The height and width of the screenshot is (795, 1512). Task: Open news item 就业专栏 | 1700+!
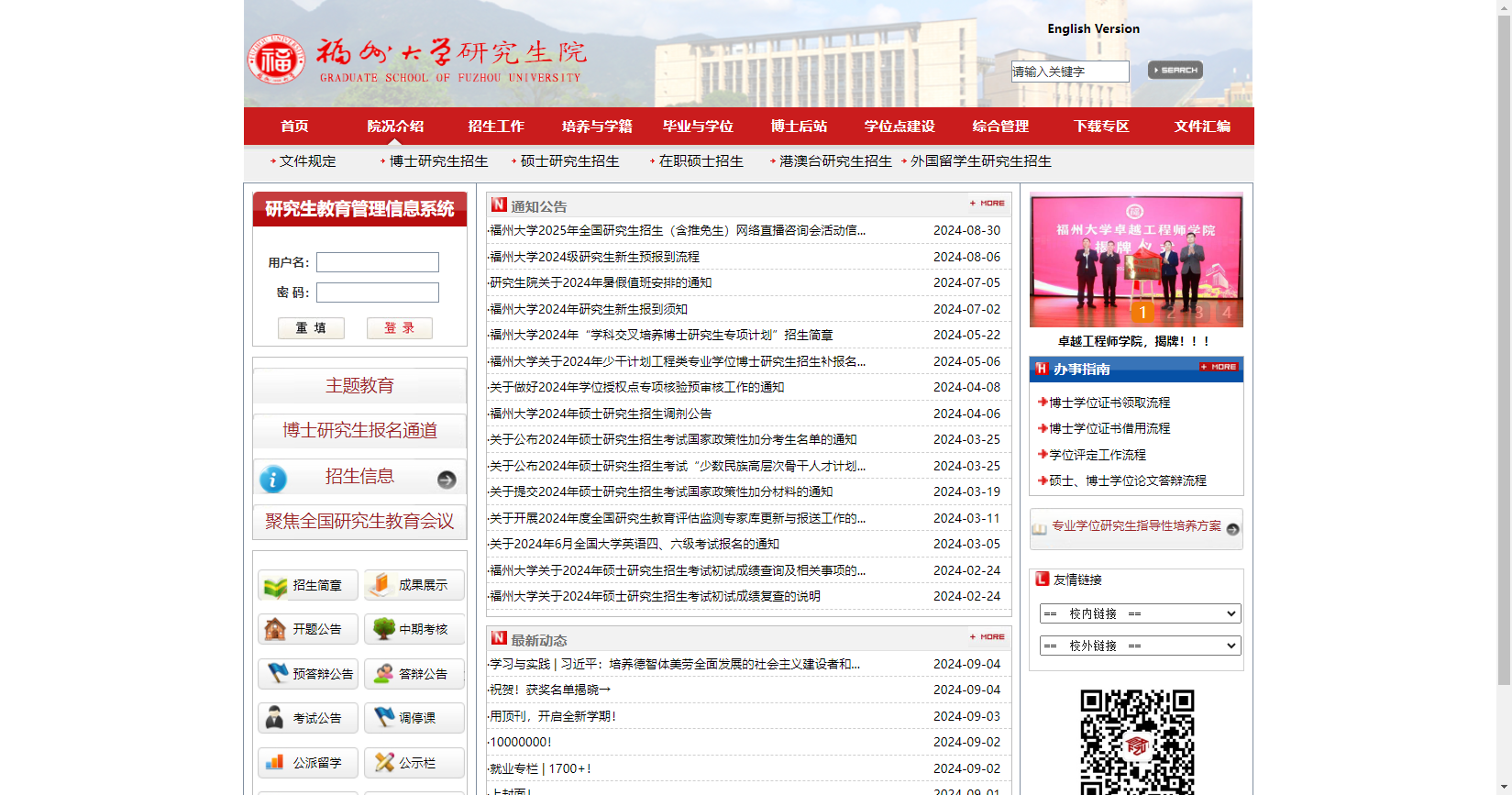coord(540,768)
